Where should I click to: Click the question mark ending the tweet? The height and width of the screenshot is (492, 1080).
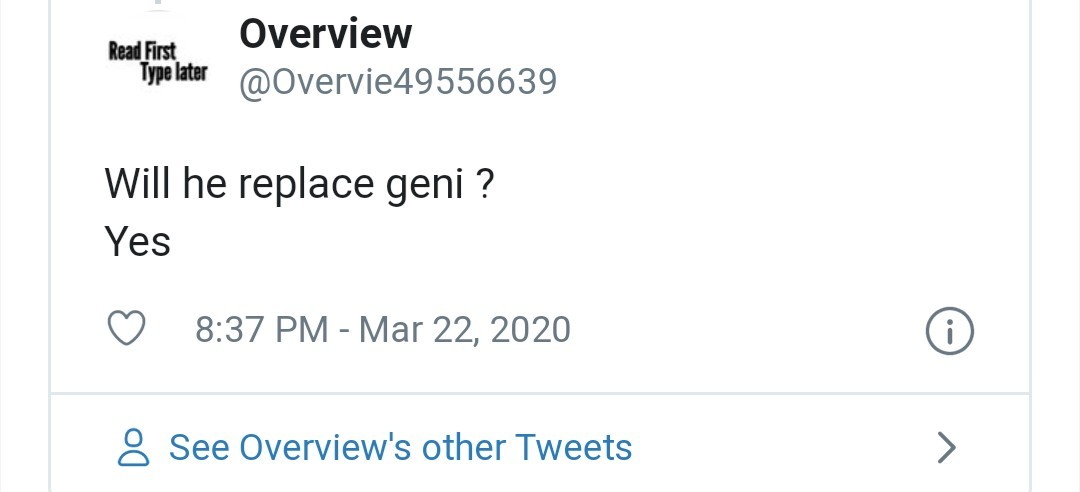pos(484,184)
